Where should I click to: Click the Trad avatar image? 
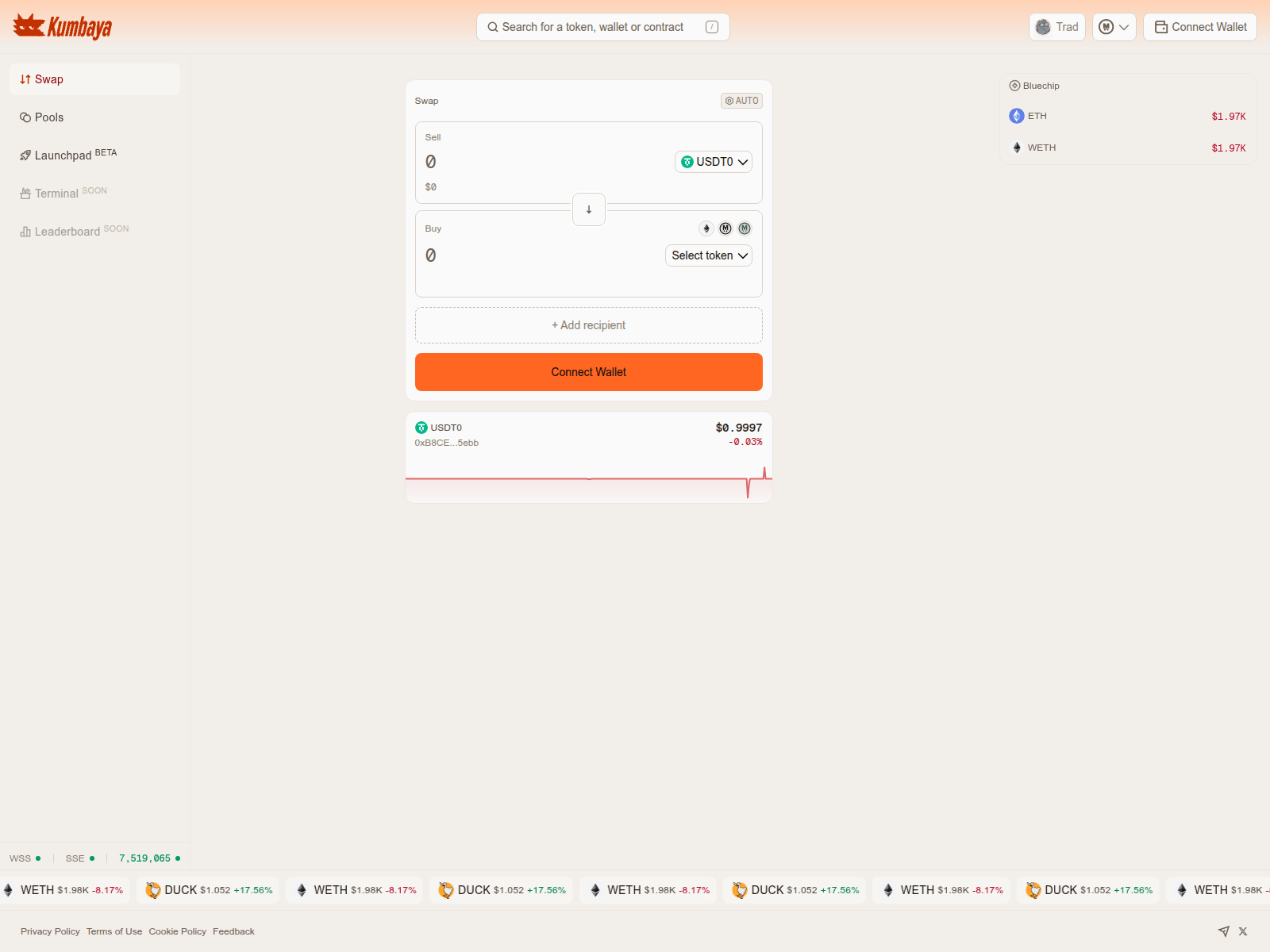[1043, 27]
